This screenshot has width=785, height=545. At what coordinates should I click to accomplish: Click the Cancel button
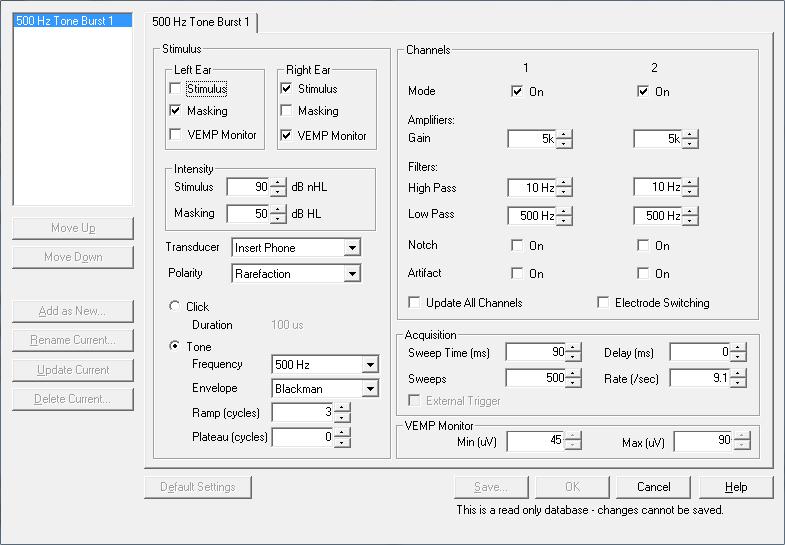click(x=653, y=487)
